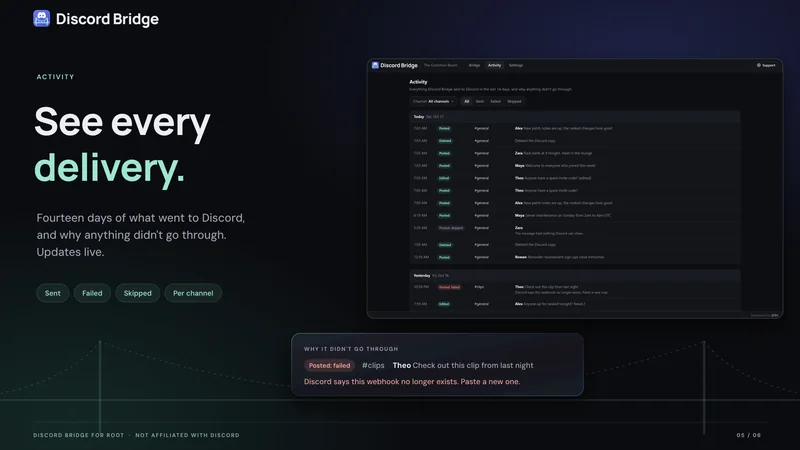Click 'Discord says this webhook no longer exists' text
This screenshot has width=800, height=450.
click(412, 382)
